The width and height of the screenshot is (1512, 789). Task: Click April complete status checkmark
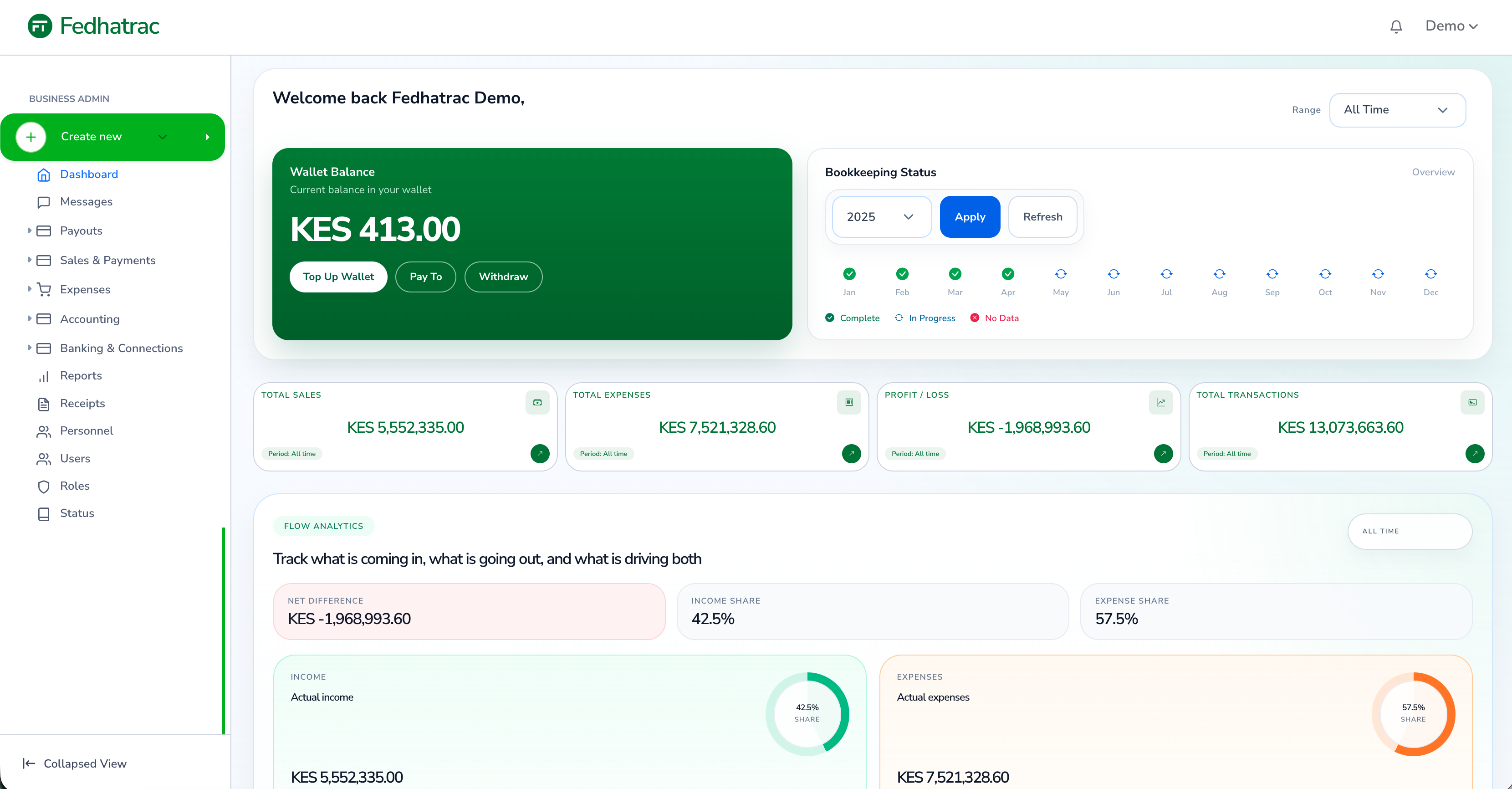pos(1008,274)
